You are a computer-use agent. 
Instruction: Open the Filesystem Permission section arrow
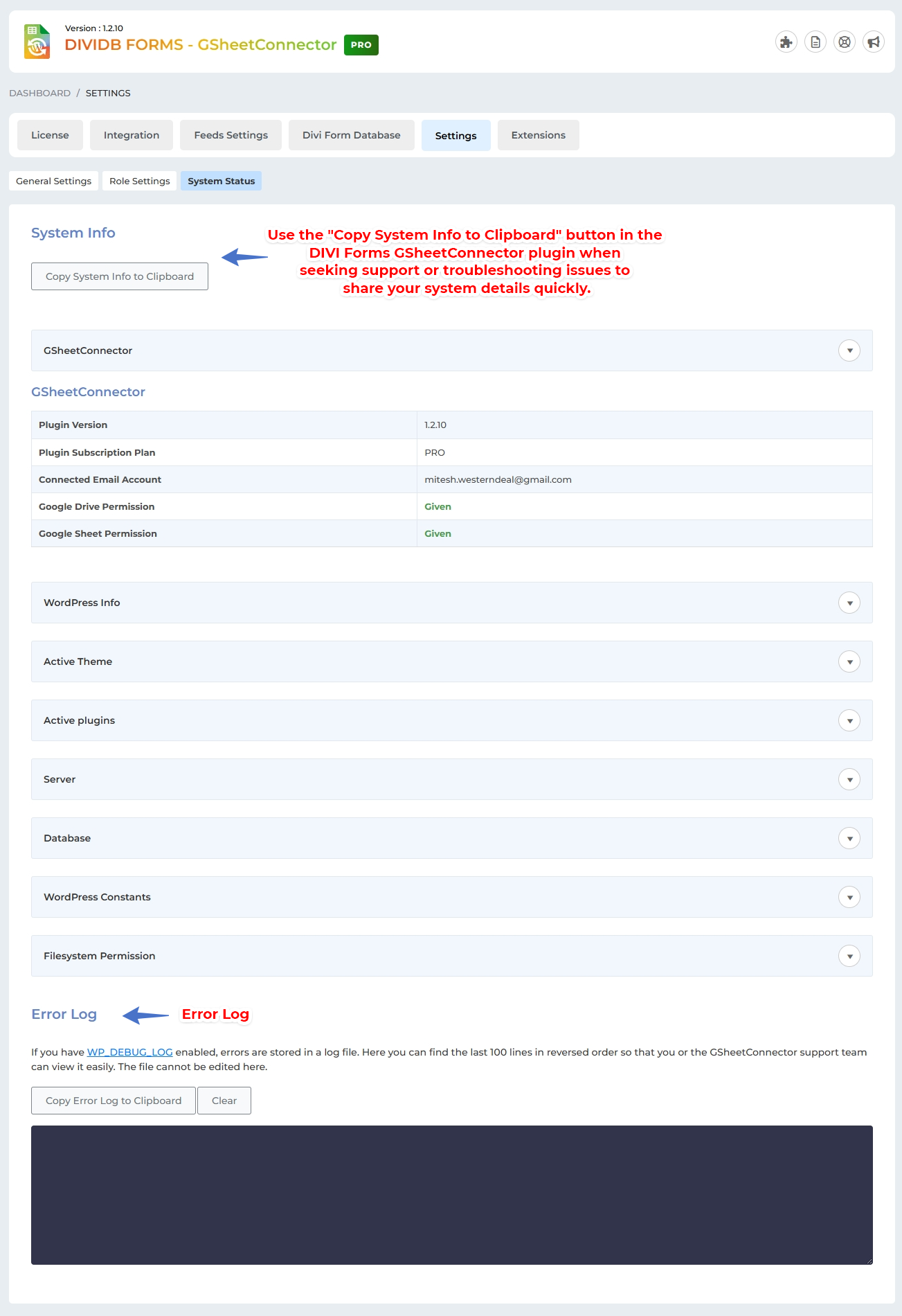pos(849,956)
